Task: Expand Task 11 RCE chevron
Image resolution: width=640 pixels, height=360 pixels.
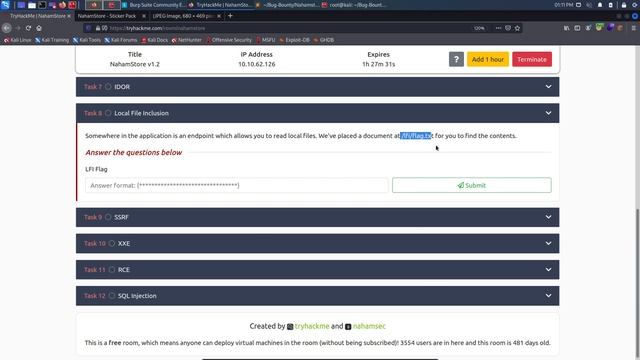Action: [548, 269]
